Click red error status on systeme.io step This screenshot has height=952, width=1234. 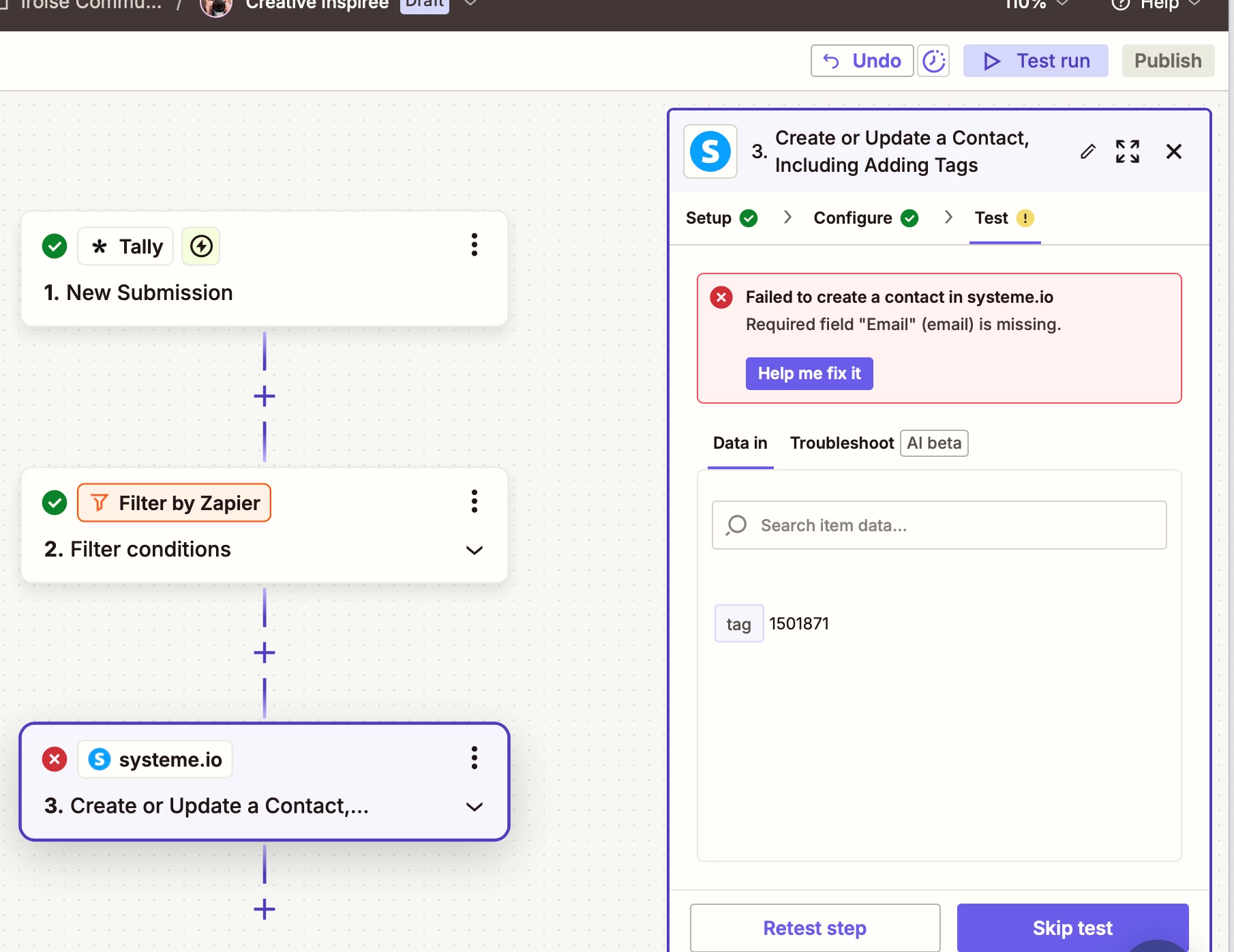click(55, 759)
